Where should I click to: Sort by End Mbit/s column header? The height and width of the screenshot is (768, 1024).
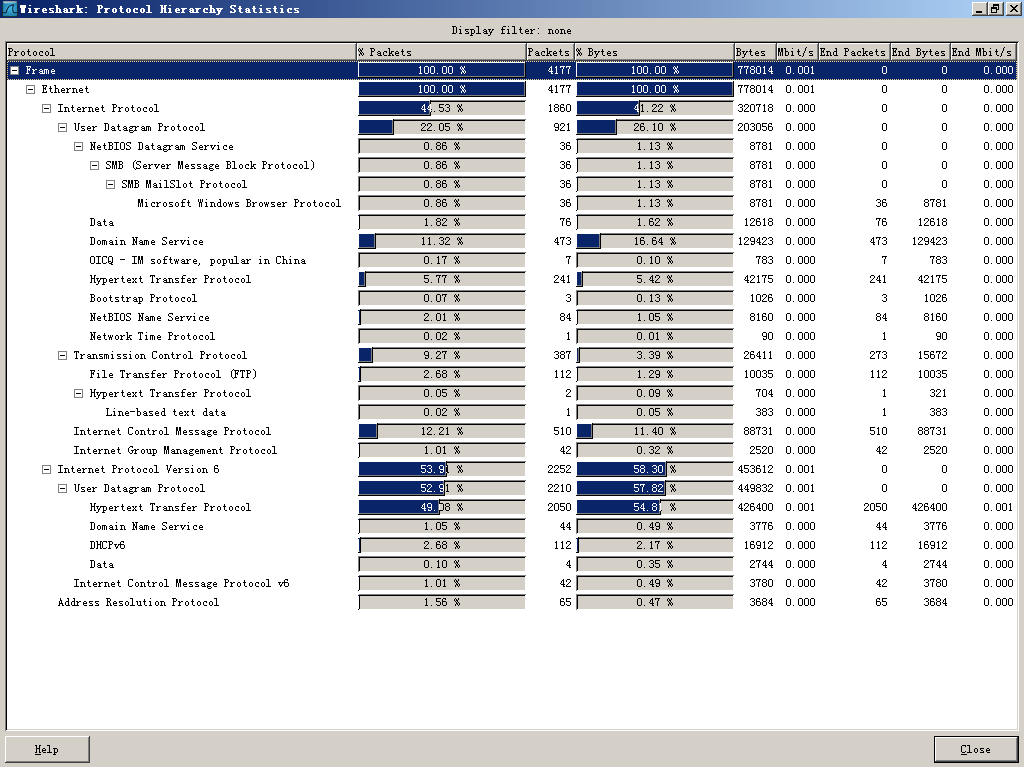click(x=983, y=52)
